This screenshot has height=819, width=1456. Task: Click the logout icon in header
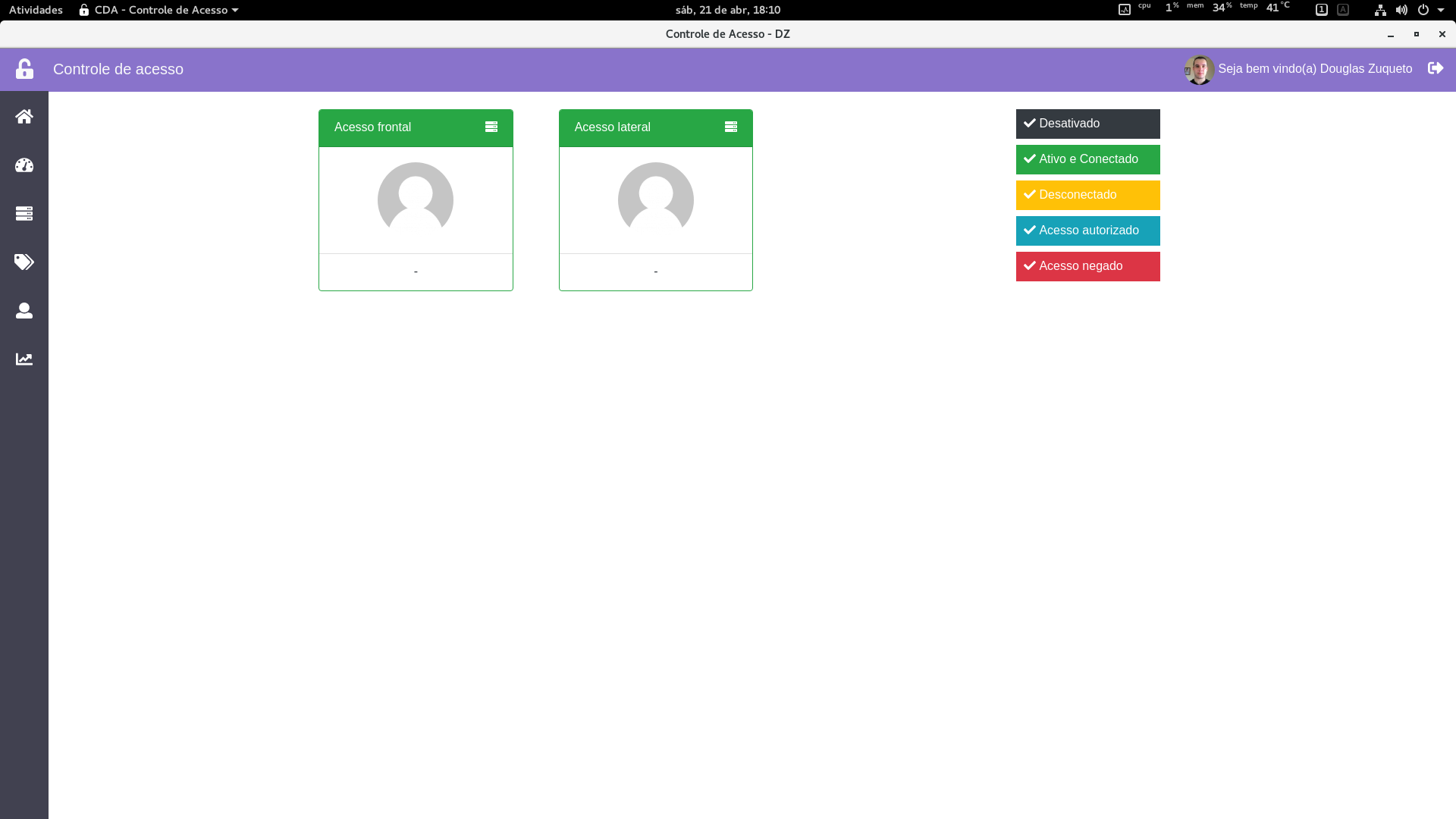(1435, 68)
